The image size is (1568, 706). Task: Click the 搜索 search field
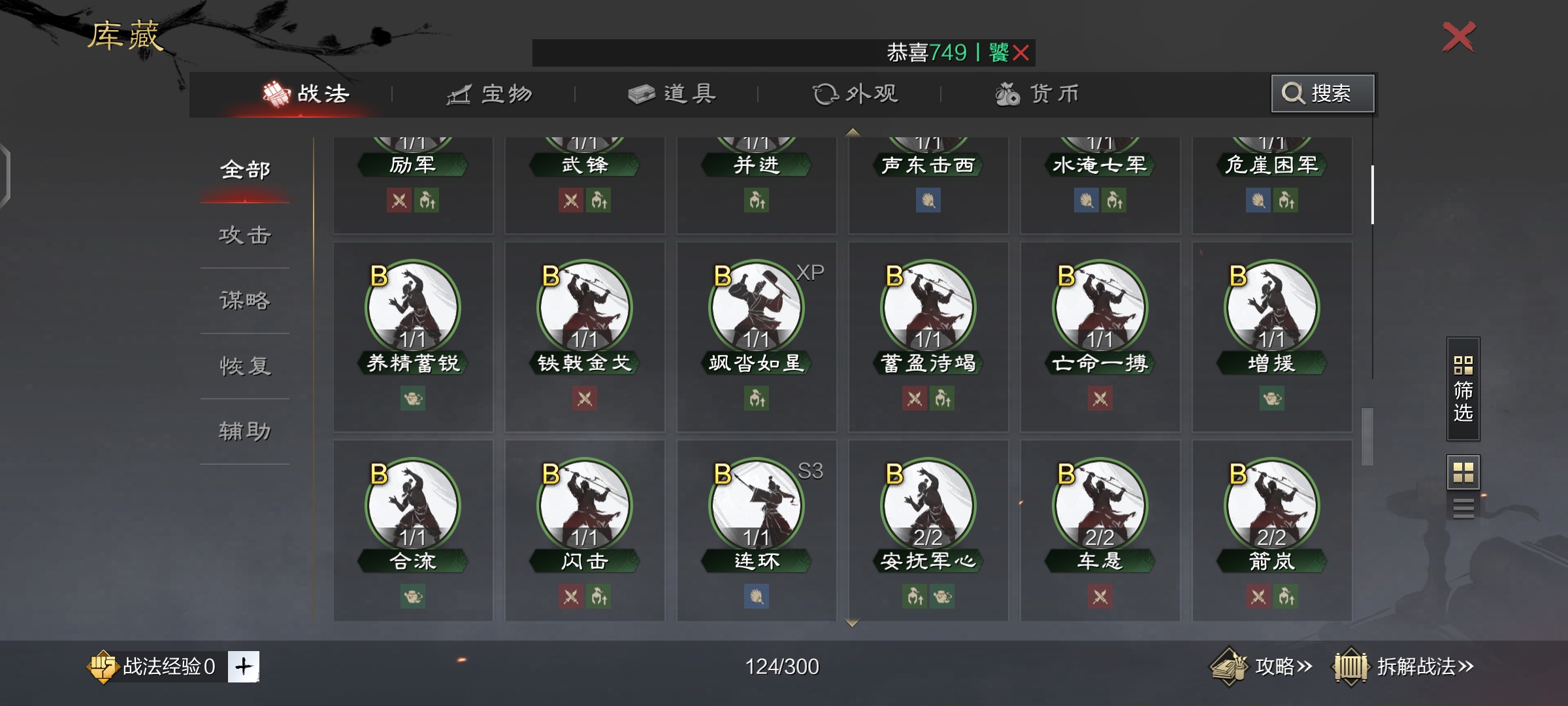(x=1323, y=93)
